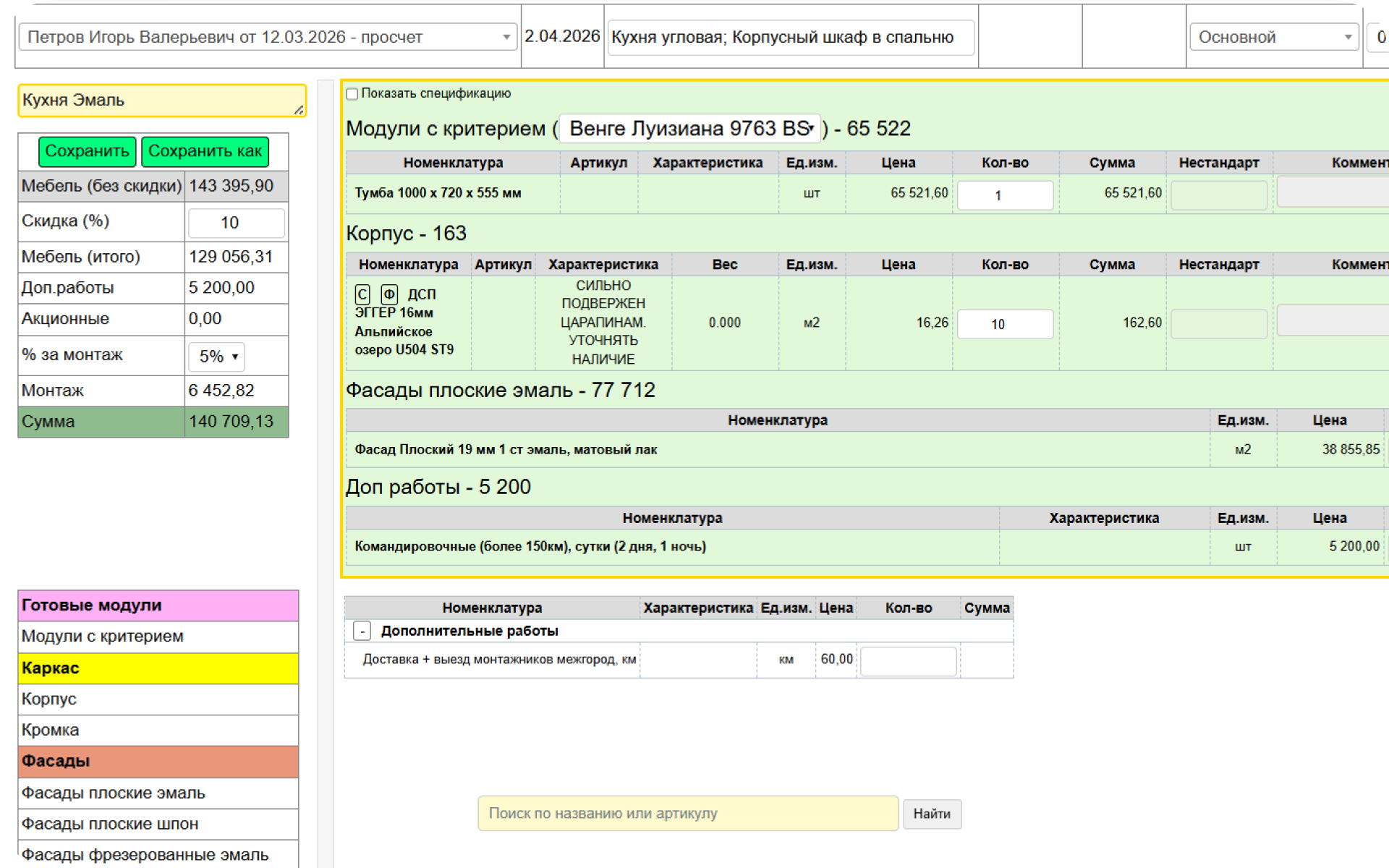The image size is (1389, 868).
Task: Click Нестандарт field in Тумба 1000 row
Action: click(1218, 195)
